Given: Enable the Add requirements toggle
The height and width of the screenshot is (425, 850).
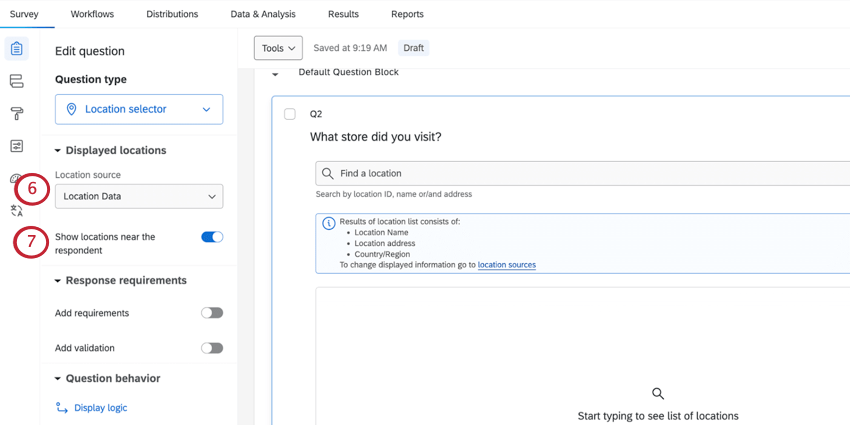Looking at the screenshot, I should (x=212, y=313).
